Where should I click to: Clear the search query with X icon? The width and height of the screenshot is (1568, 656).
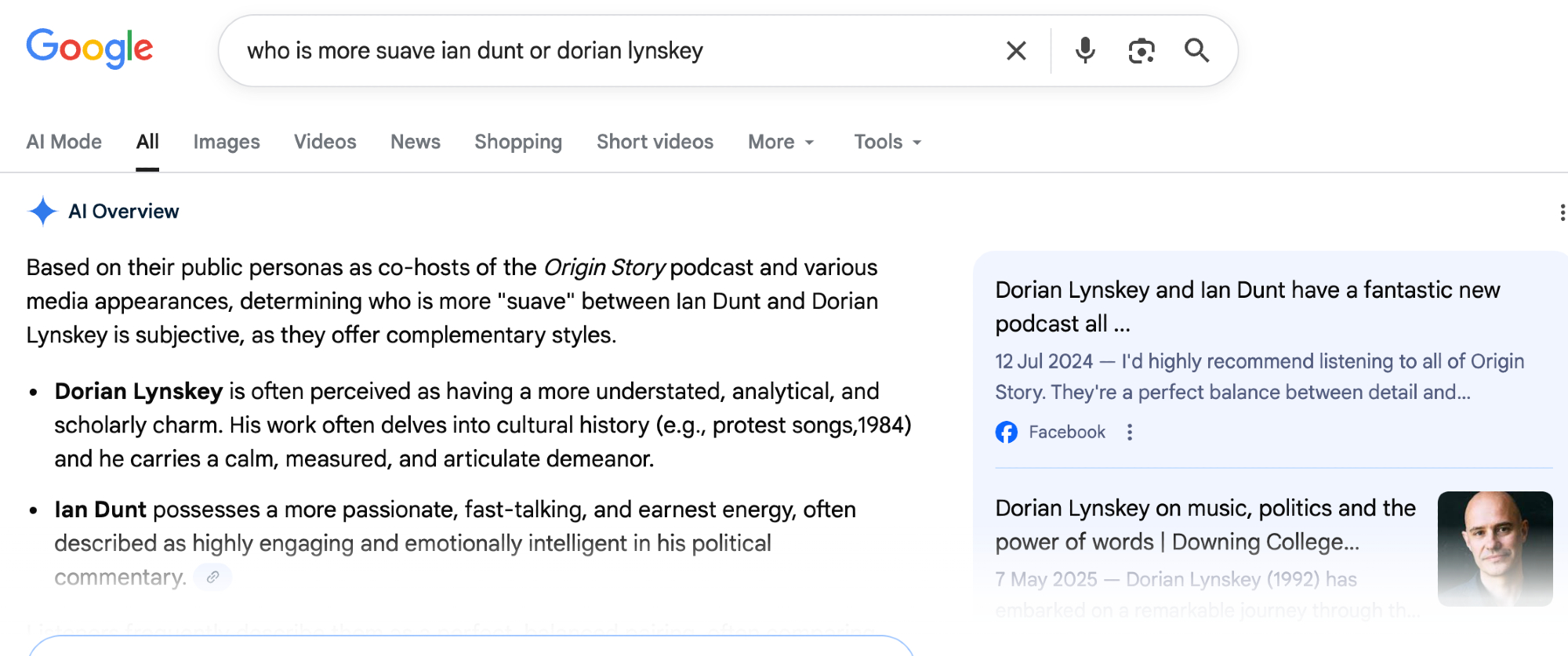point(1016,51)
